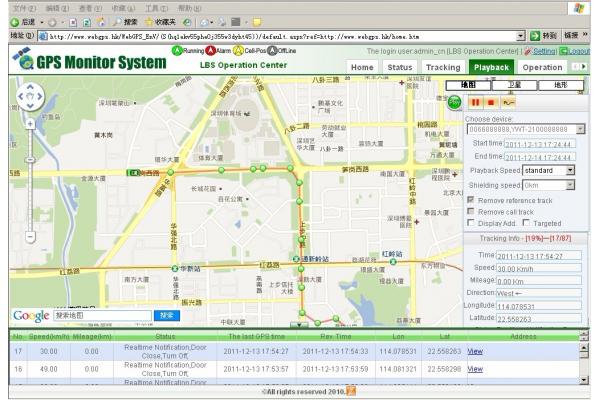Screen dimensions: 600x400
Task: Pause the track playback
Action: [476, 102]
